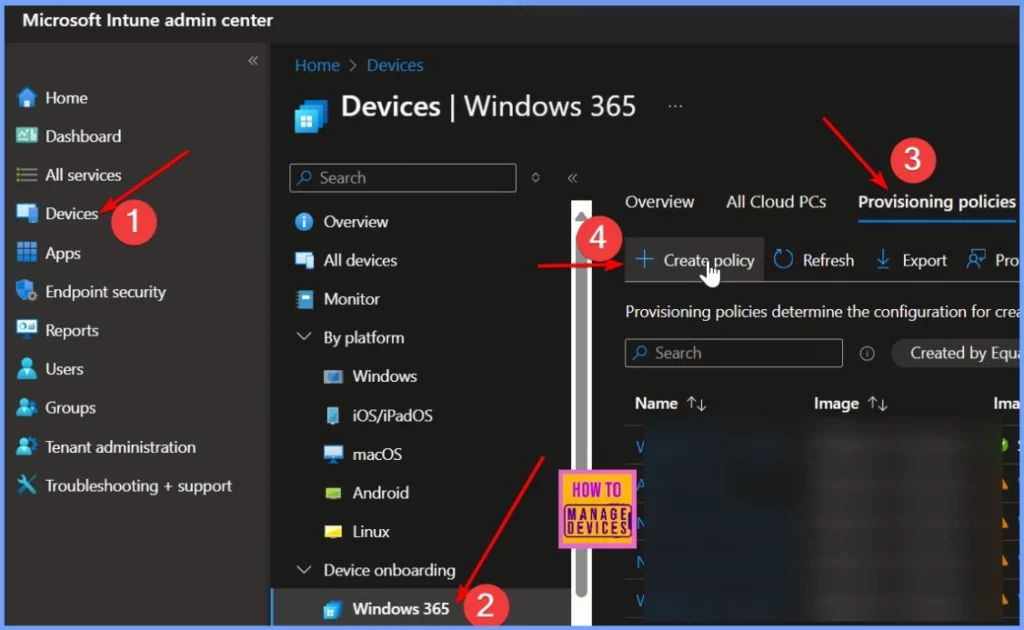Viewport: 1024px width, 630px height.
Task: Switch to the All Cloud PCs tab
Action: pyautogui.click(x=776, y=202)
